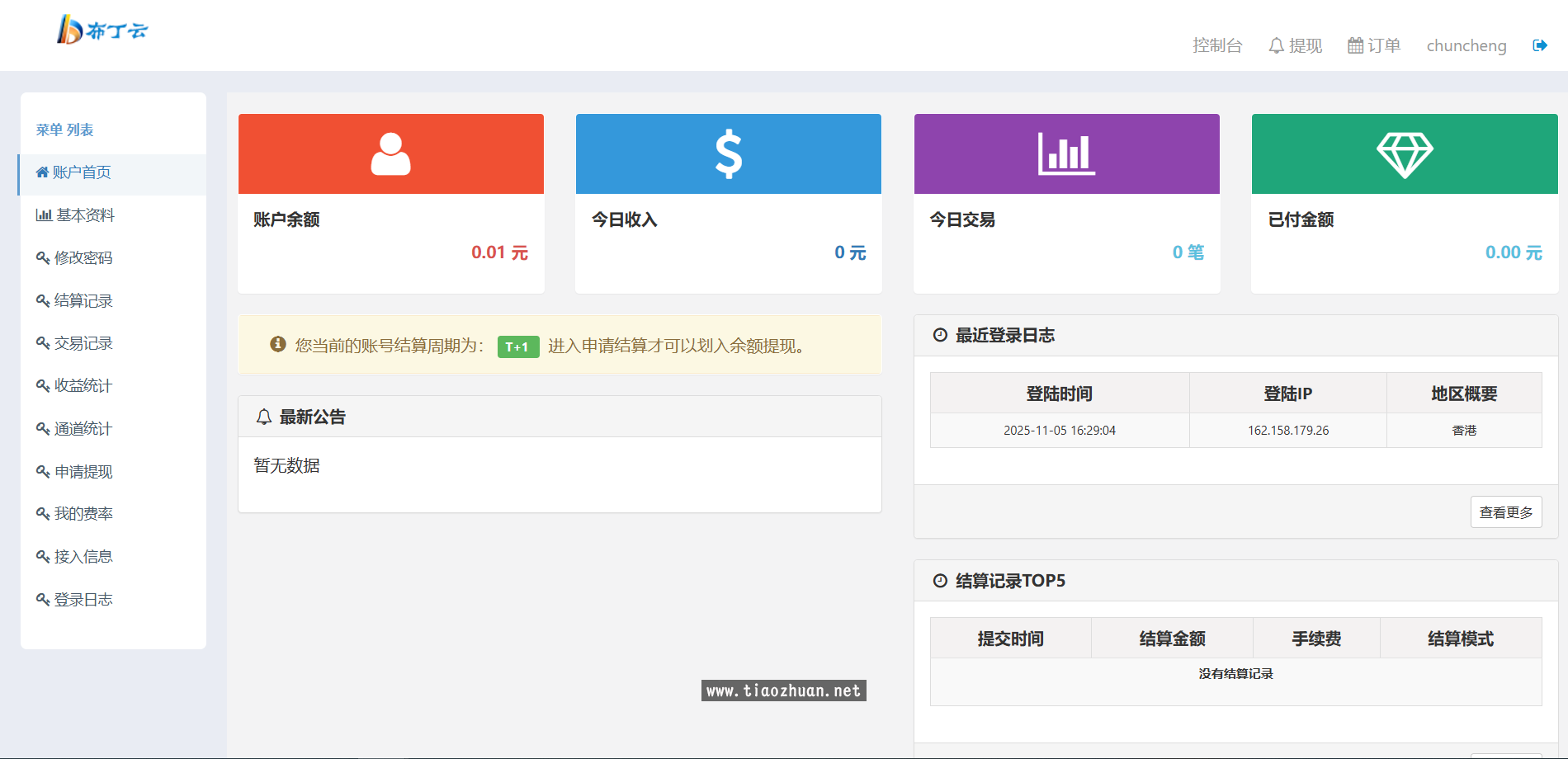Click the info icon in the settlement notice
The width and height of the screenshot is (1568, 759).
tap(277, 344)
